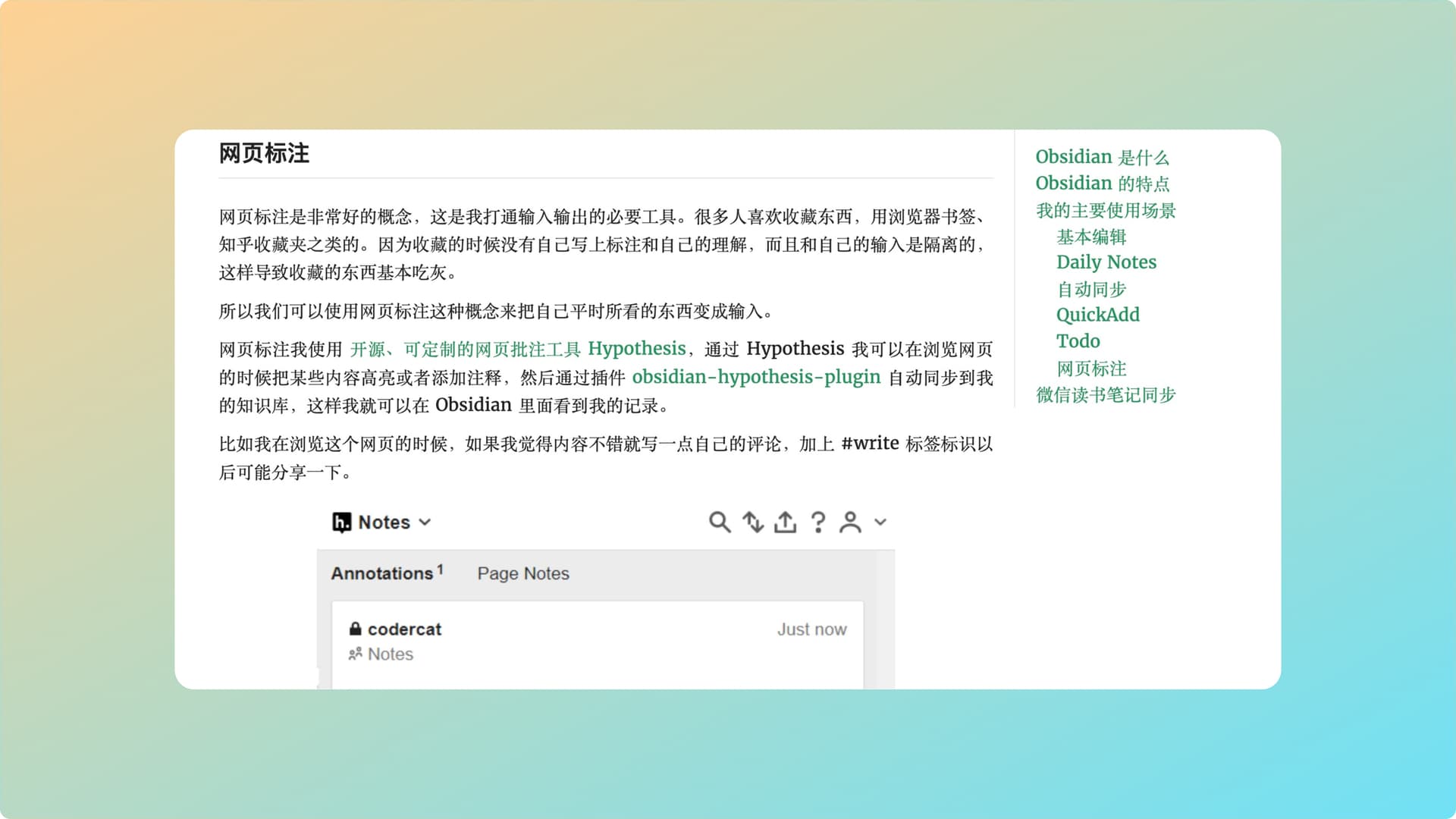Go to Daily Notes in the outline
Screen dimensions: 1456x819
click(1106, 262)
